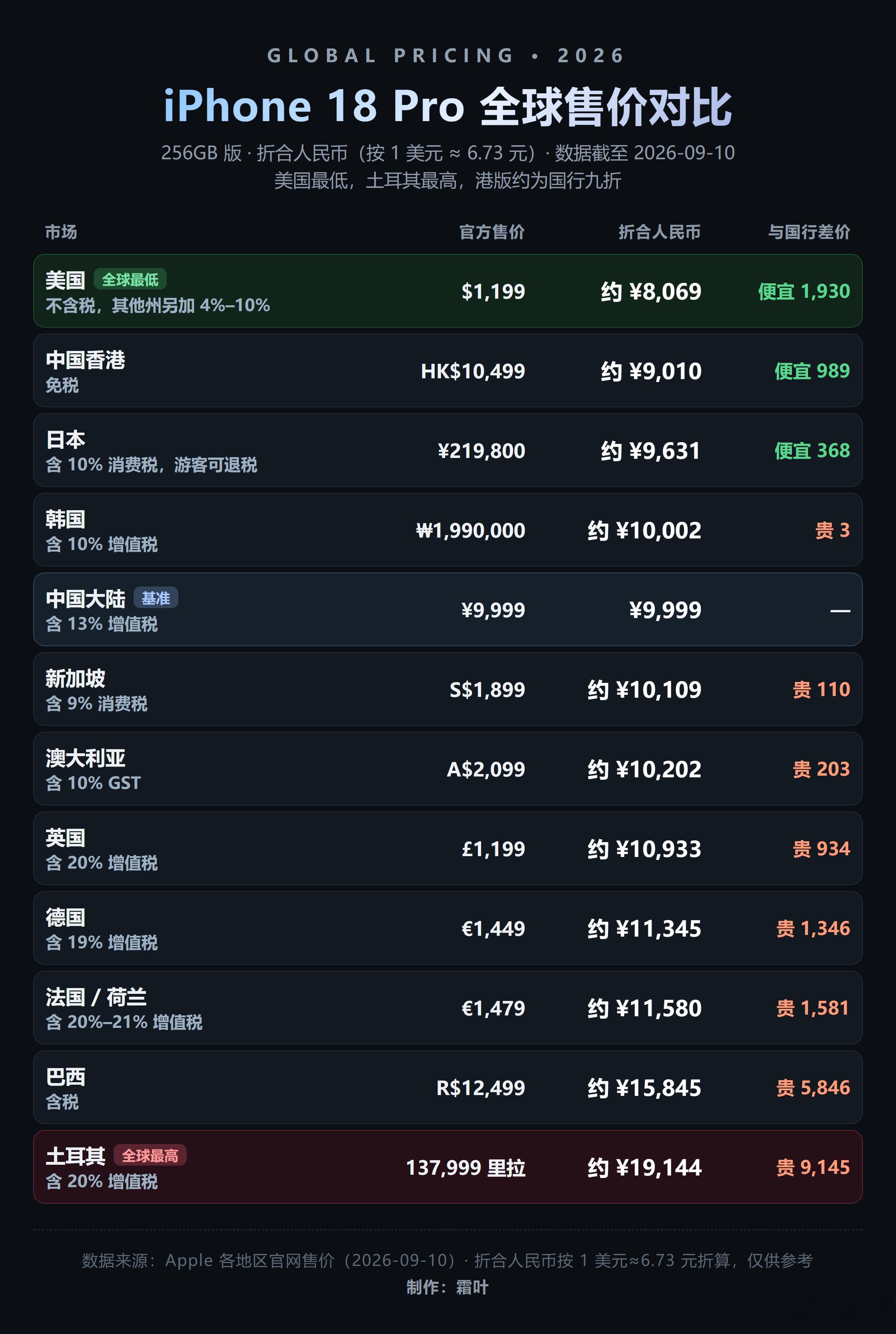The width and height of the screenshot is (896, 1334).
Task: Click the 英国 price £1,199
Action: pyautogui.click(x=493, y=849)
